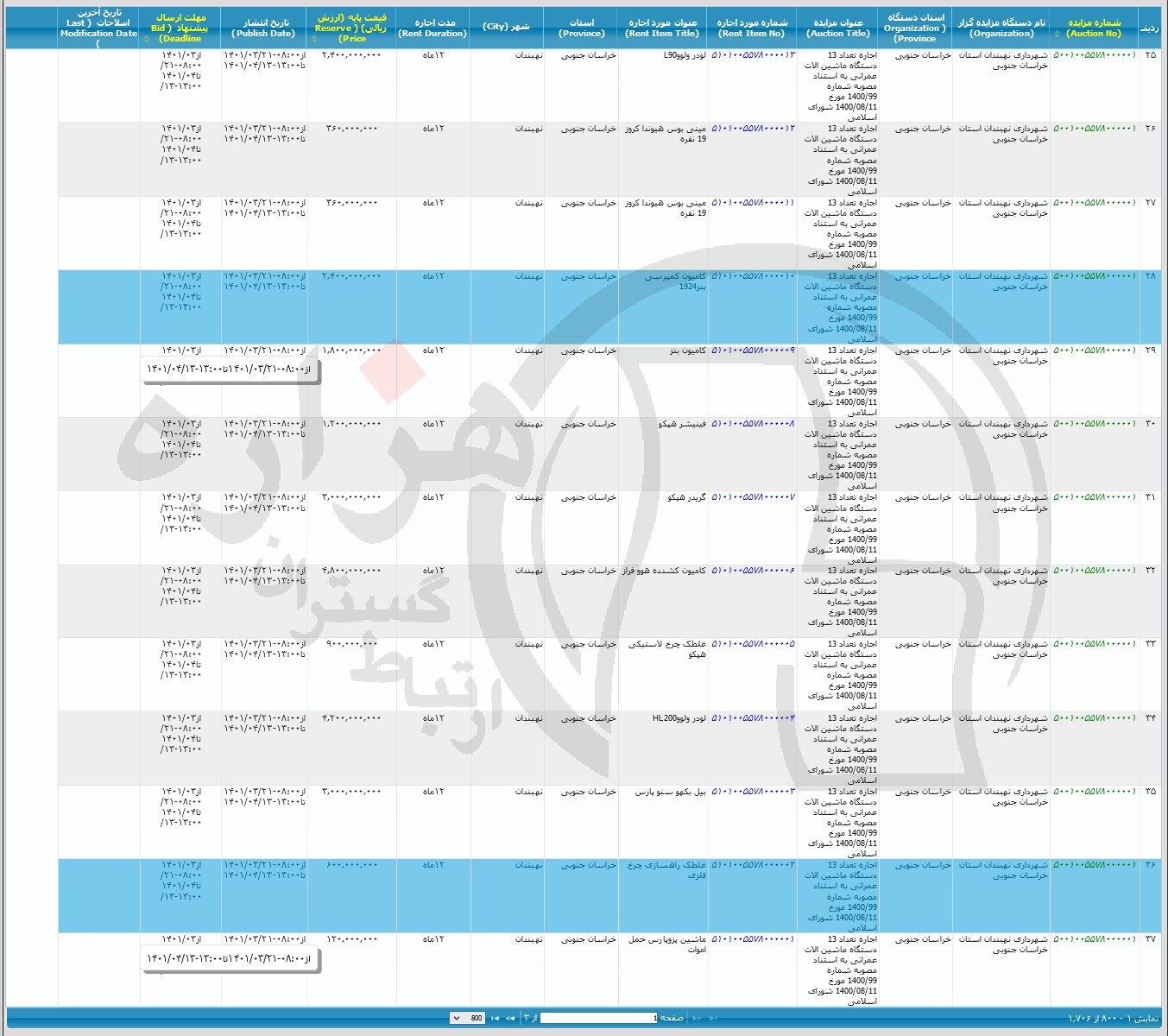1168x1036 pixels.
Task: Click the Organization column header
Action: (x=1001, y=28)
